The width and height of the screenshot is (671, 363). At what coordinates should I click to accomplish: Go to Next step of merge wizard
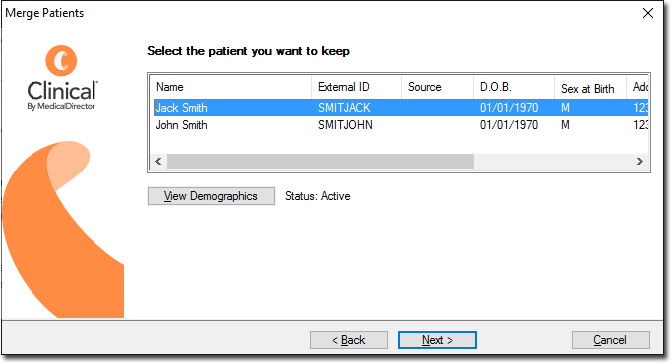pos(437,340)
